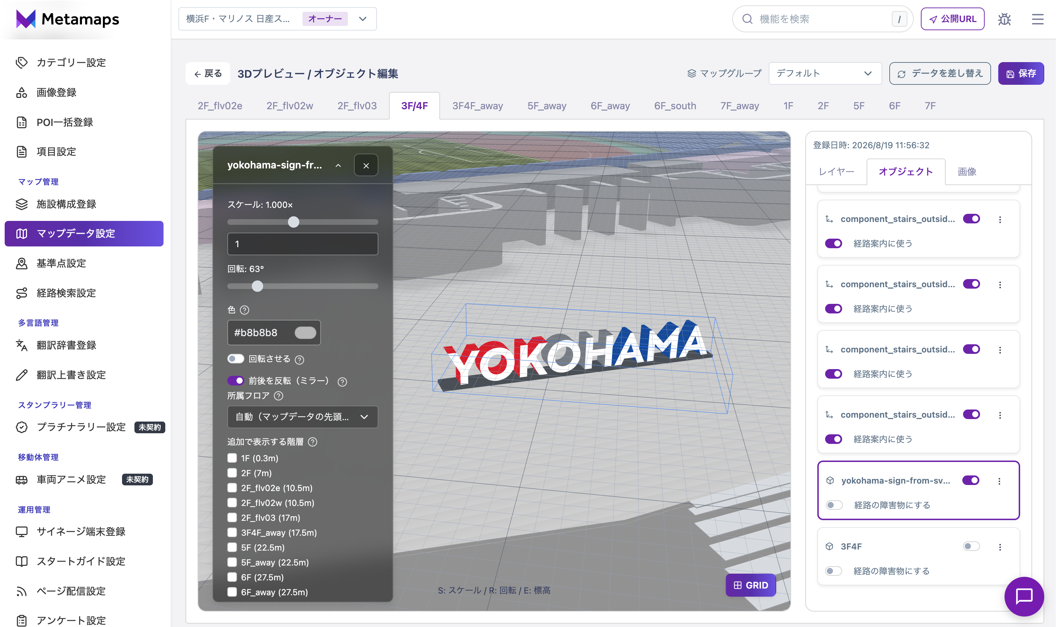Image resolution: width=1056 pixels, height=627 pixels.
Task: Check the 5F (22.5m) checkbox
Action: 232,547
